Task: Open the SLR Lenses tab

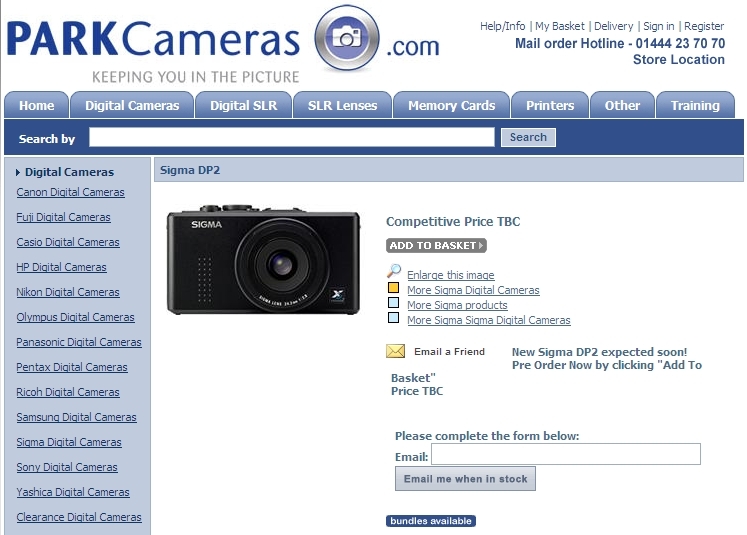Action: 343,105
